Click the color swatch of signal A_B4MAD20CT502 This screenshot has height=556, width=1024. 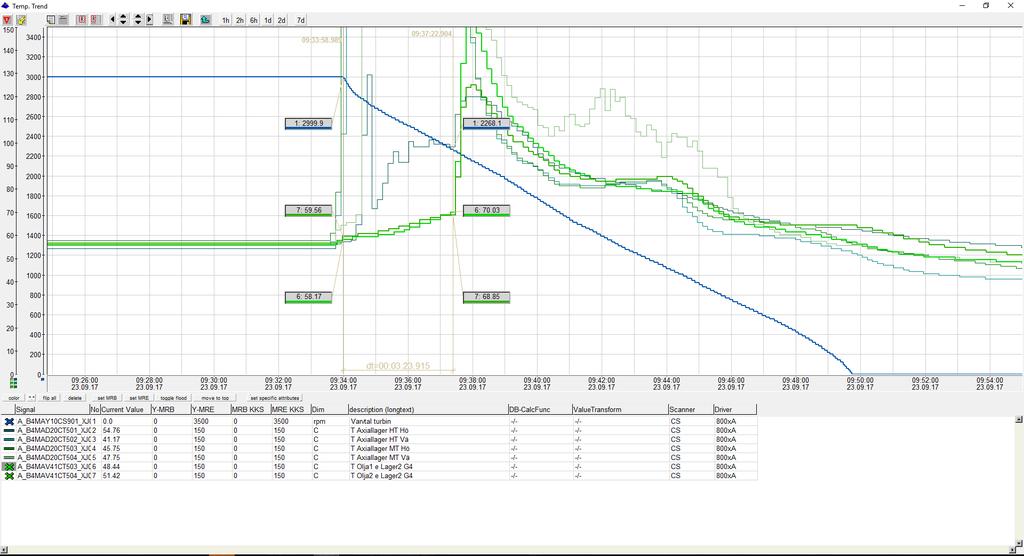point(8,440)
